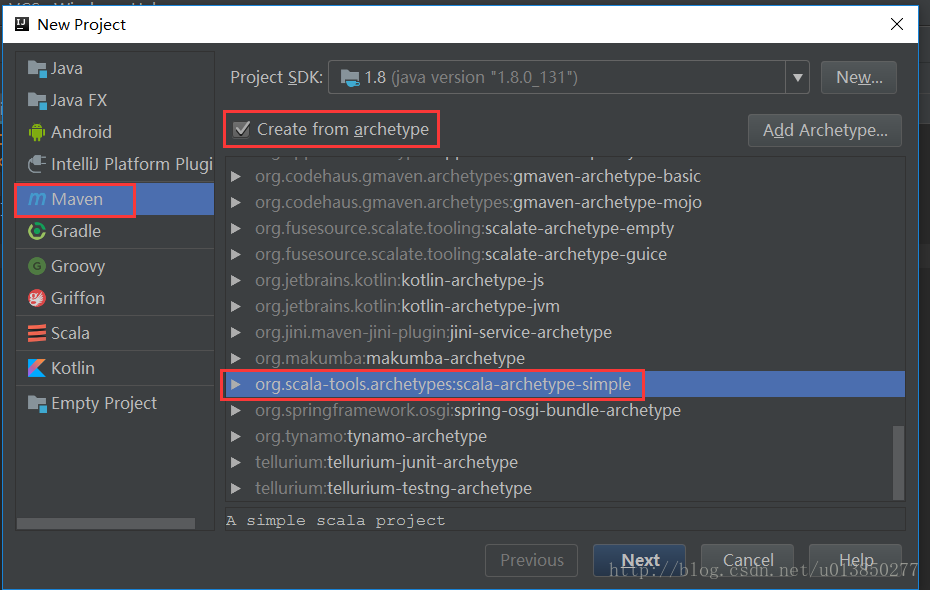Select spring-osgi-bundle-archetype entry text
Viewport: 930px width, 590px height.
click(468, 410)
